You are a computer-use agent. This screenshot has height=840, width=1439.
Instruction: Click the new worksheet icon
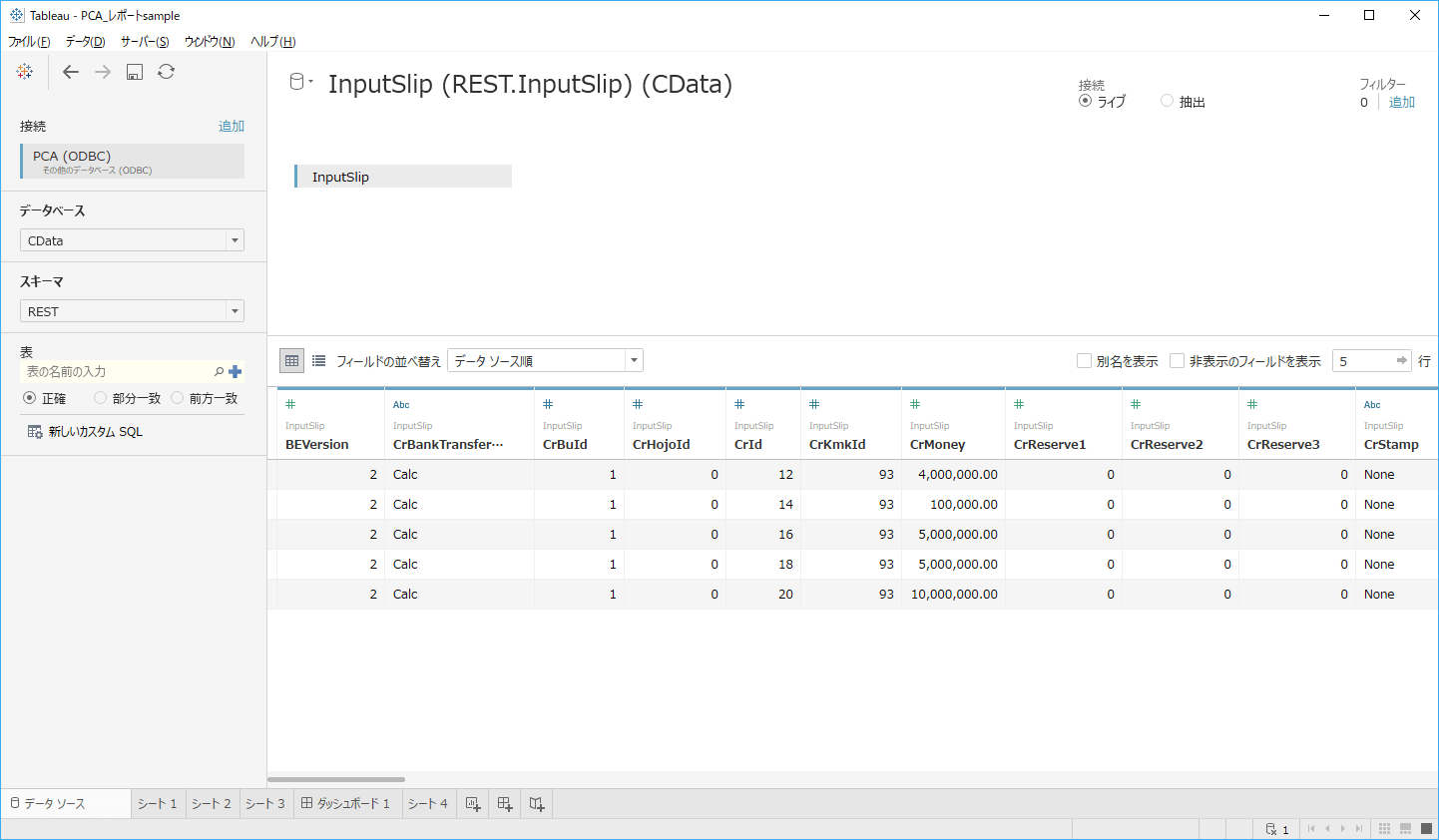pyautogui.click(x=473, y=804)
